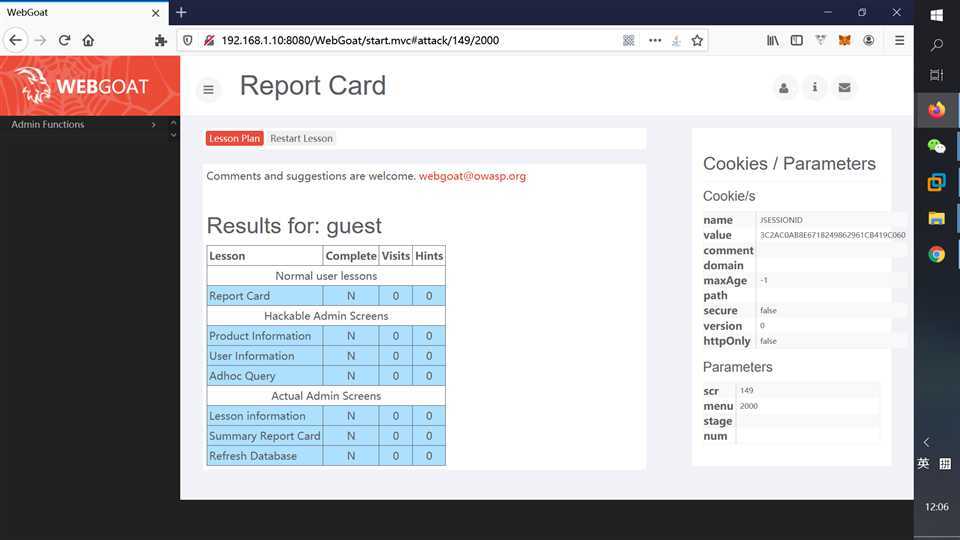Click the menu parameter value 2000
The width and height of the screenshot is (960, 540).
pos(748,406)
